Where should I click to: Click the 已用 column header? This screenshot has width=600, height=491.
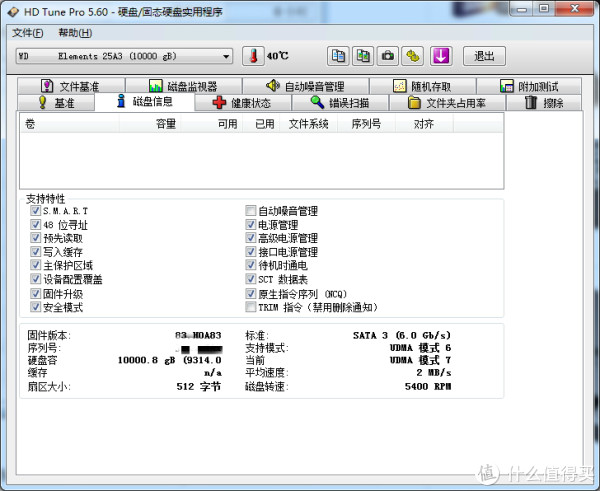click(261, 124)
